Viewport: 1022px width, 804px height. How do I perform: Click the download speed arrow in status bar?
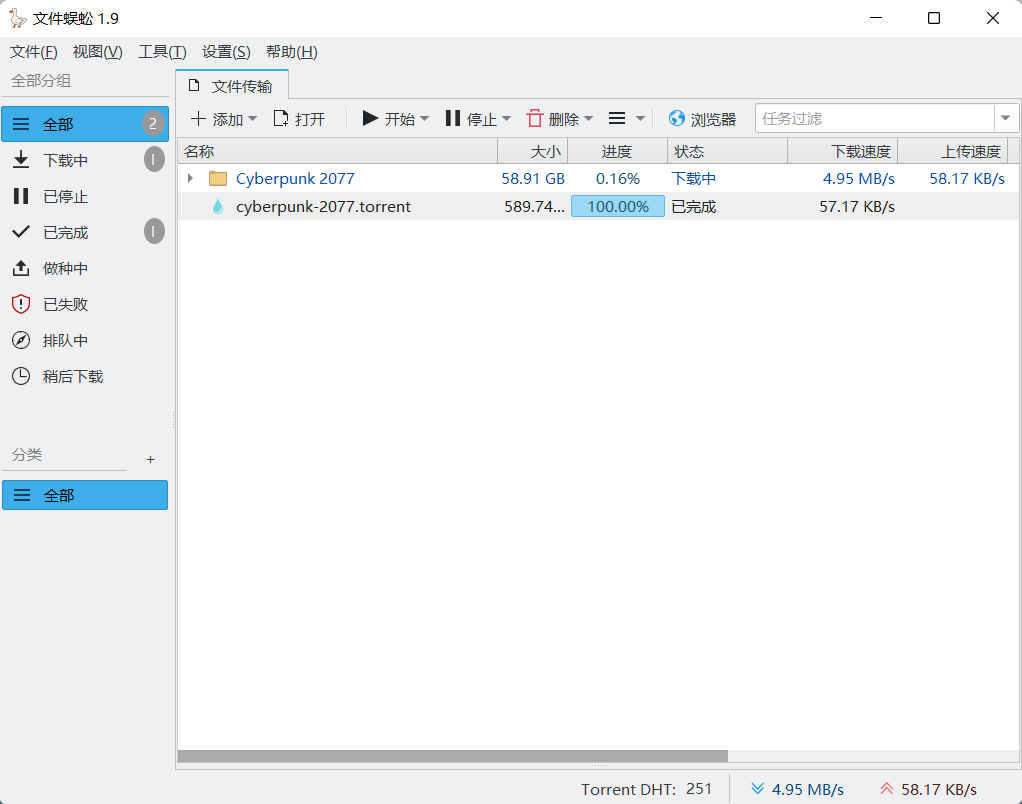757,789
